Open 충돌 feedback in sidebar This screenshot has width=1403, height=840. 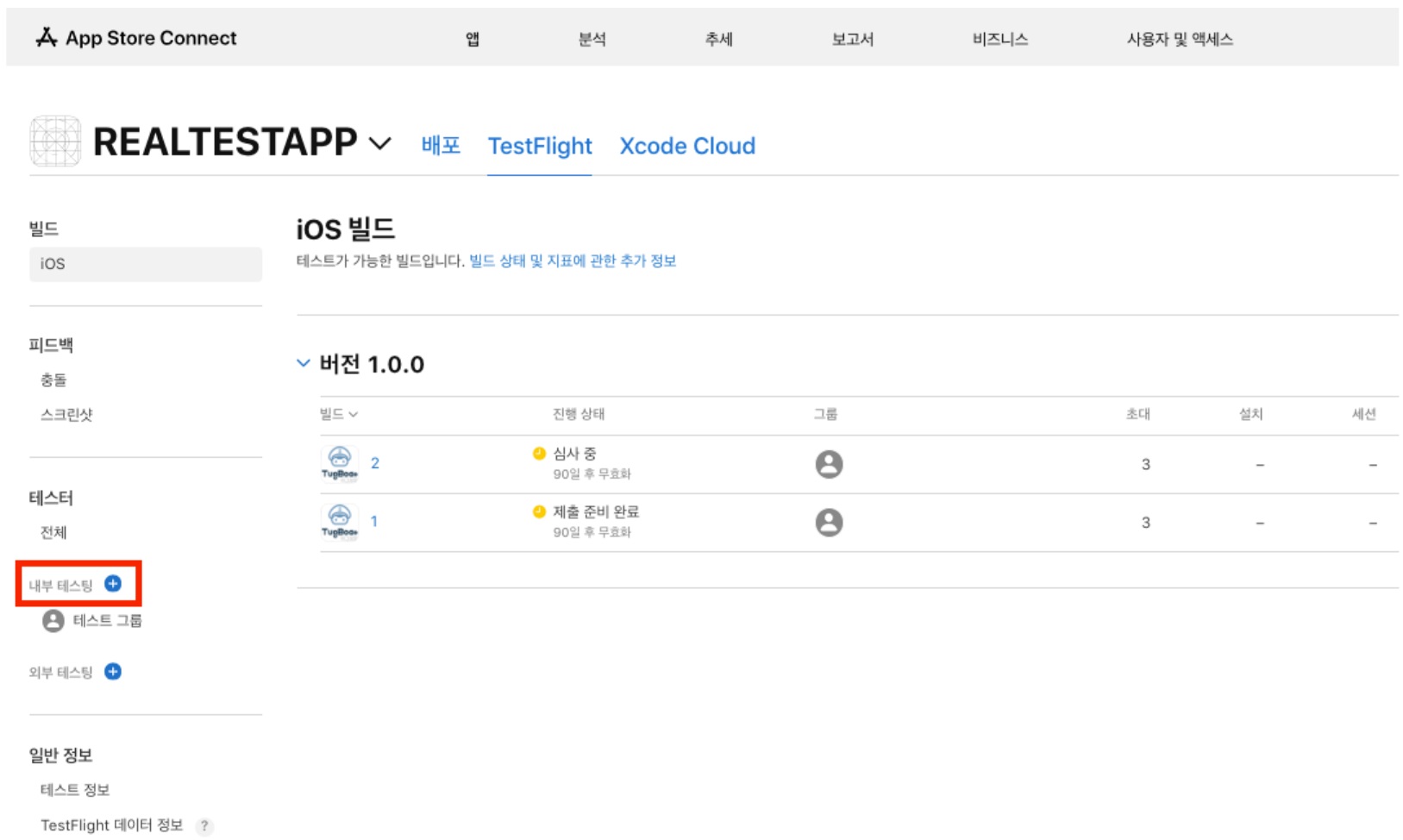point(53,379)
